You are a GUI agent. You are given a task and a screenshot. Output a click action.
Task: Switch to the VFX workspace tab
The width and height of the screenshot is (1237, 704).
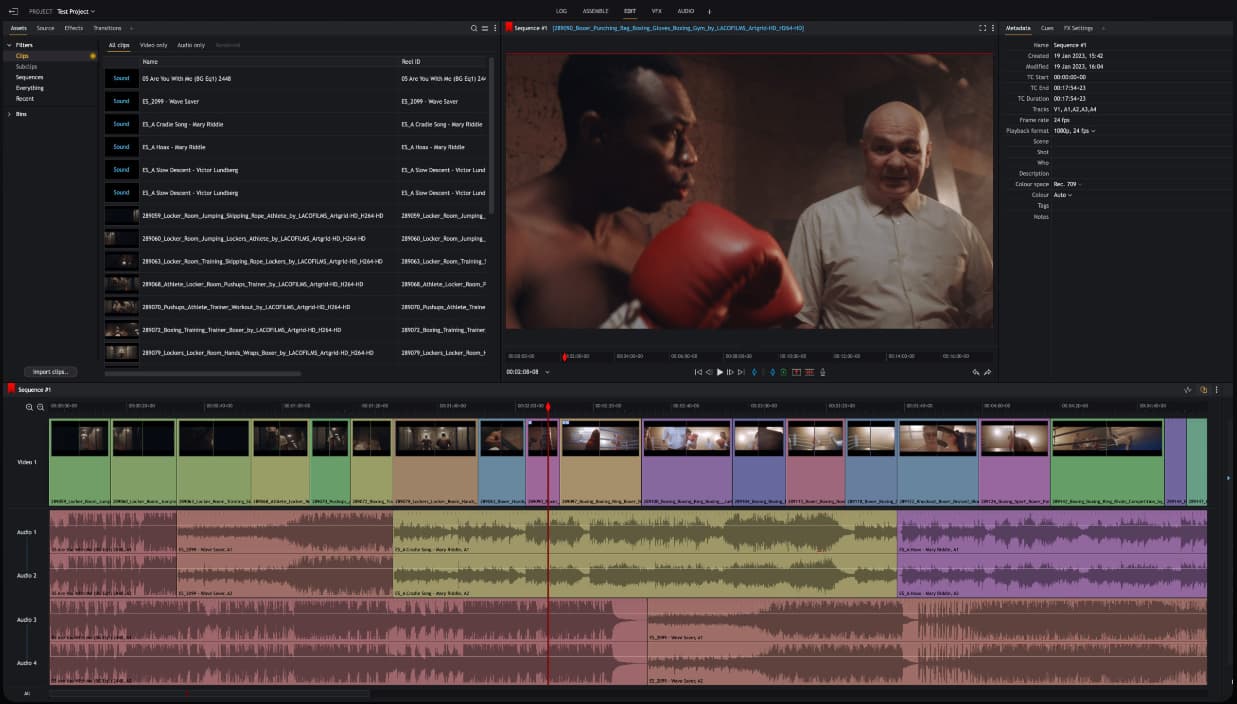[657, 11]
